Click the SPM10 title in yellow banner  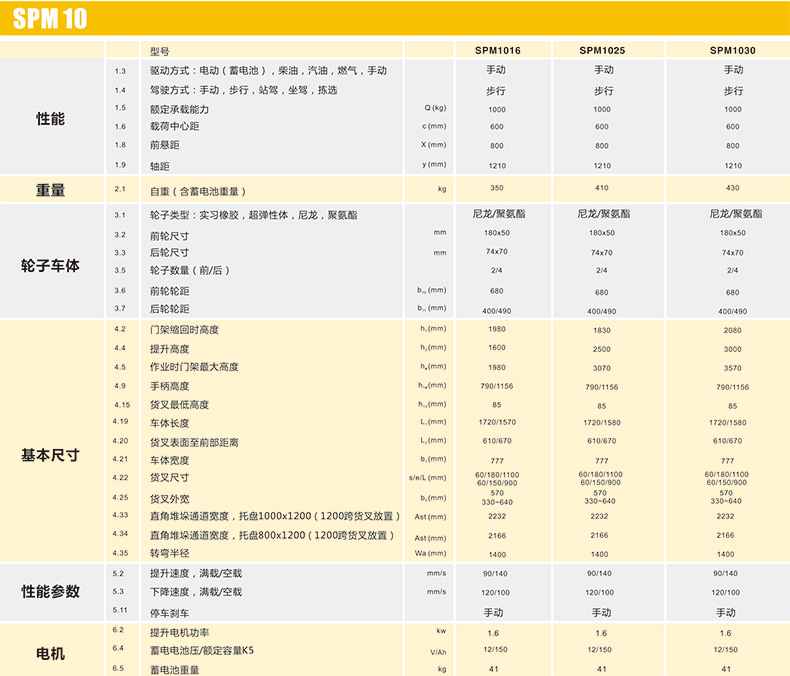[x=52, y=19]
